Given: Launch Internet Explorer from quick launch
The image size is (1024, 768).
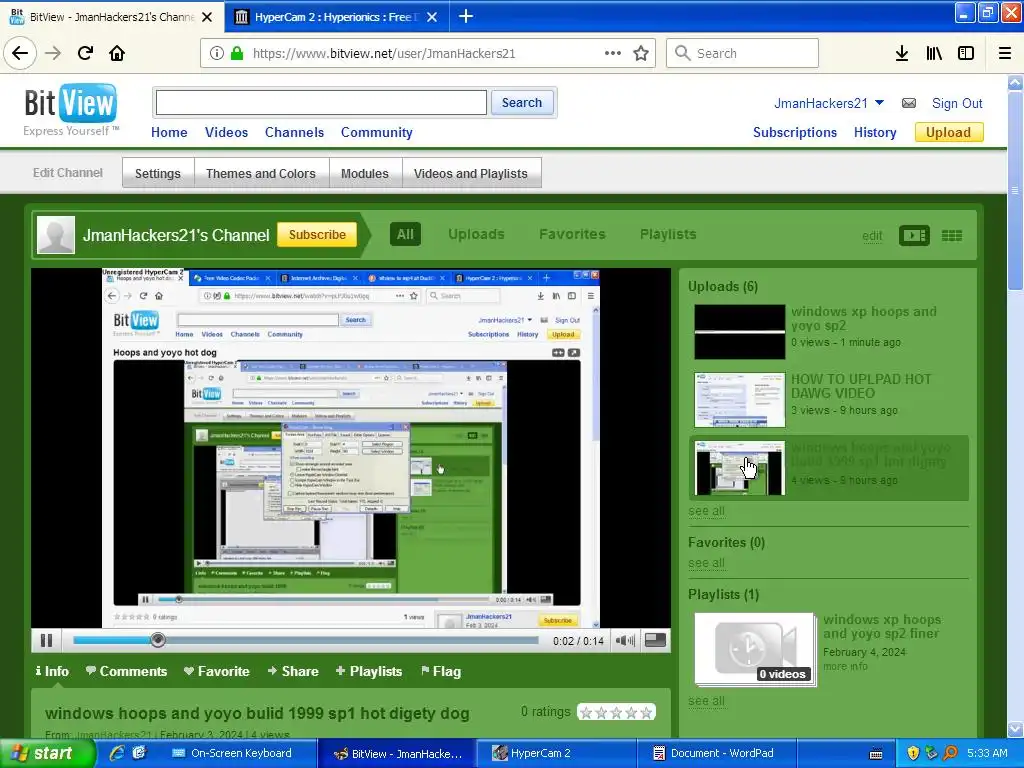Looking at the screenshot, I should [118, 753].
